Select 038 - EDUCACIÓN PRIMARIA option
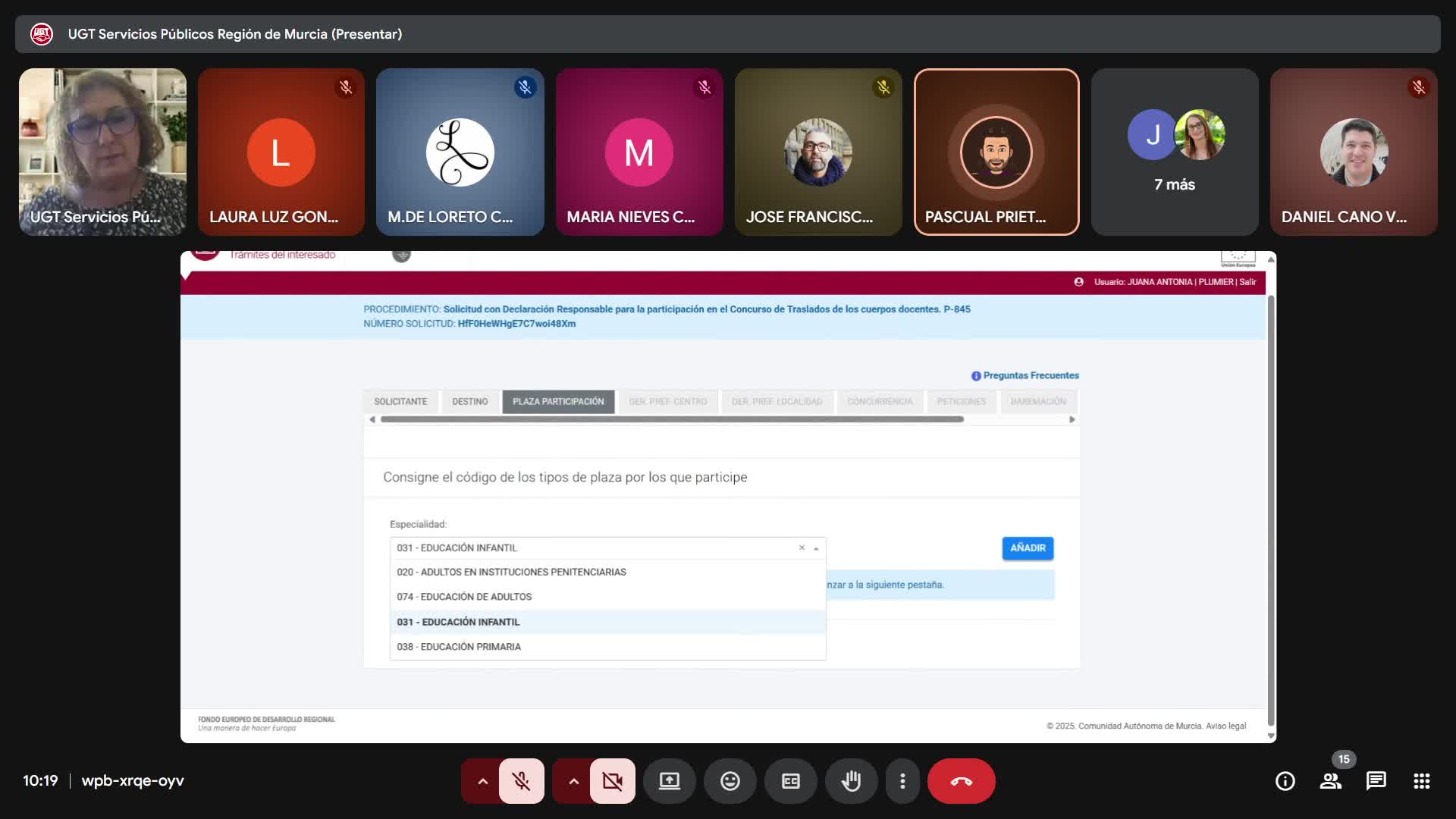 [x=459, y=647]
